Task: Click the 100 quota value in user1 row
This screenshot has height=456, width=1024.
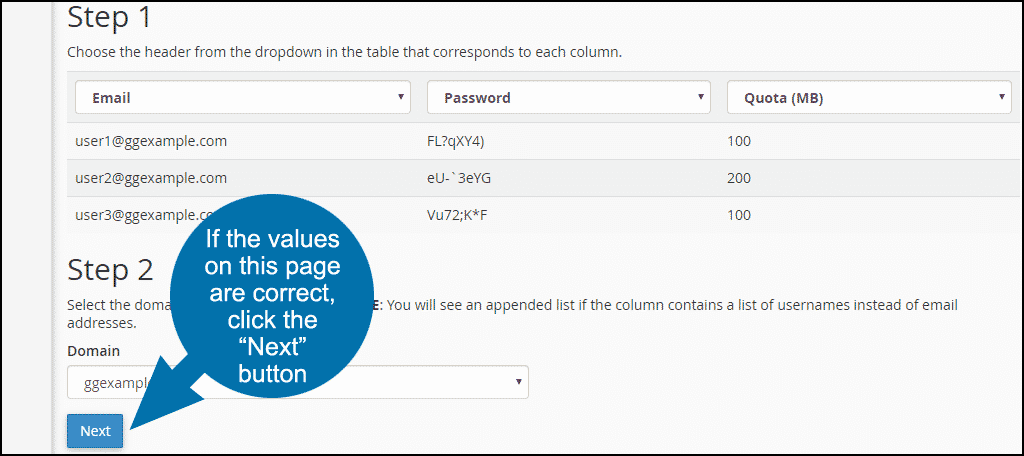Action: click(x=739, y=141)
